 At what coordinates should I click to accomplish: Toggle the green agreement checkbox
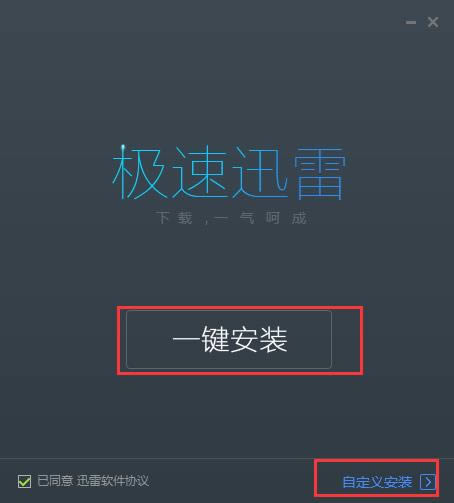pyautogui.click(x=24, y=481)
